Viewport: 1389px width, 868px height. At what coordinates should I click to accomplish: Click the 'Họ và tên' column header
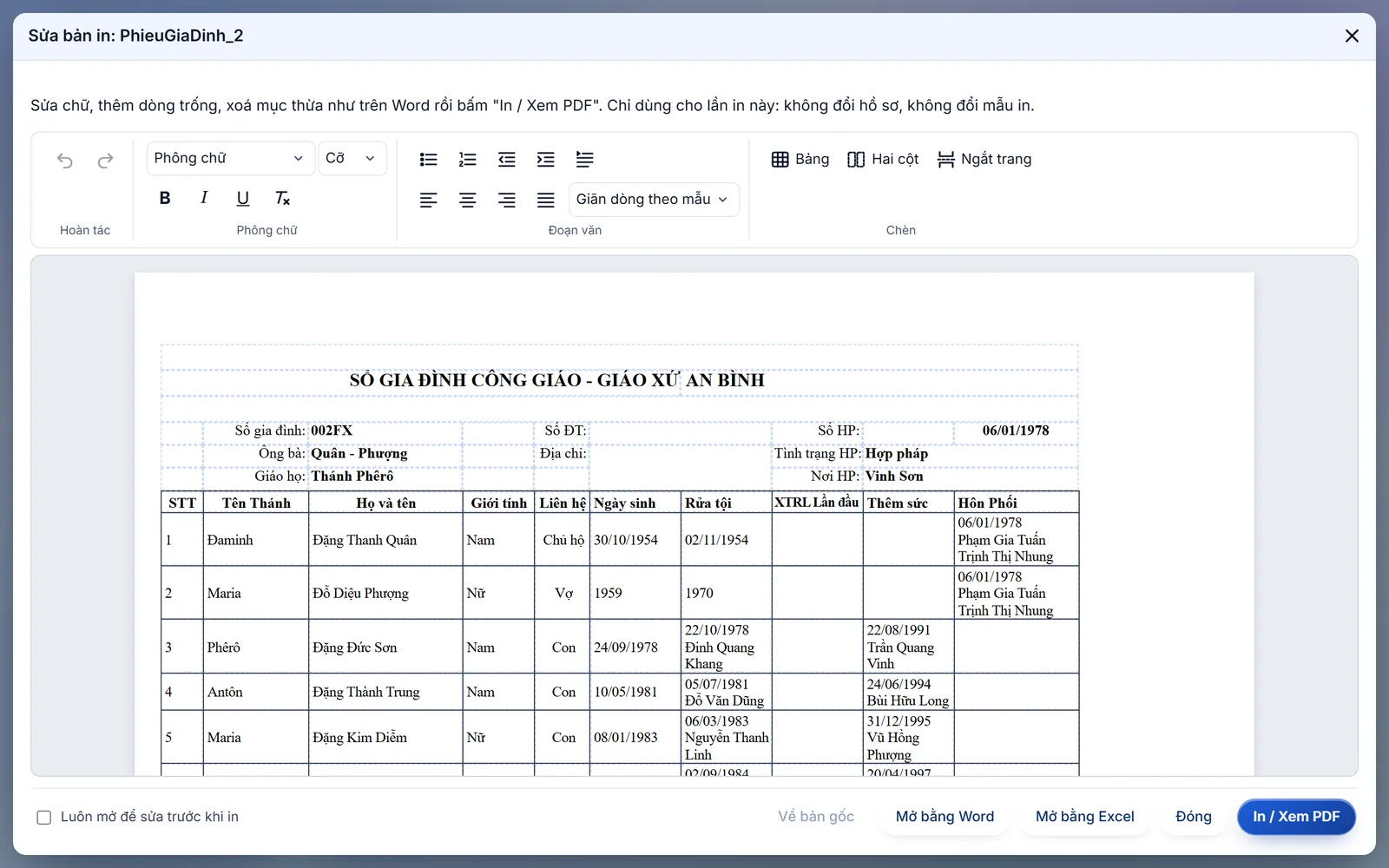[386, 503]
